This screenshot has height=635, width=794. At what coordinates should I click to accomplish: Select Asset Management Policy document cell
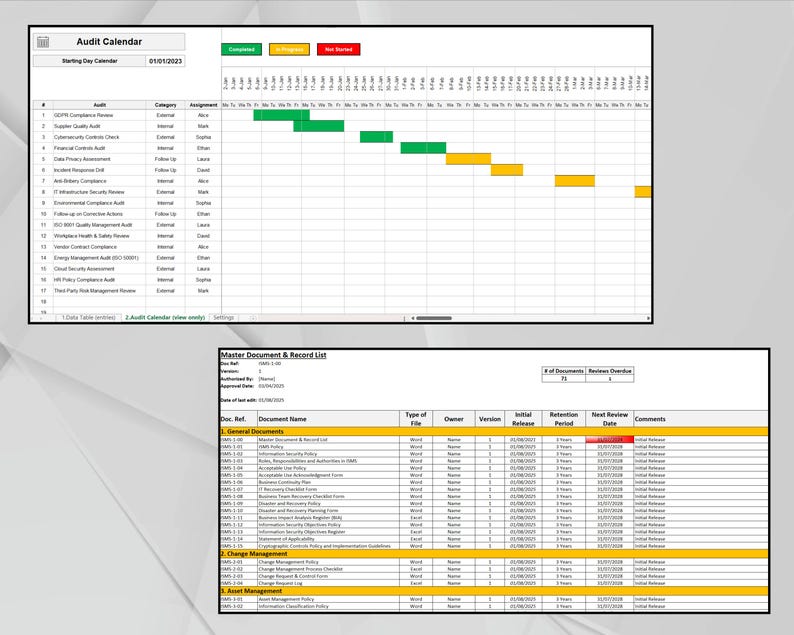click(328, 599)
